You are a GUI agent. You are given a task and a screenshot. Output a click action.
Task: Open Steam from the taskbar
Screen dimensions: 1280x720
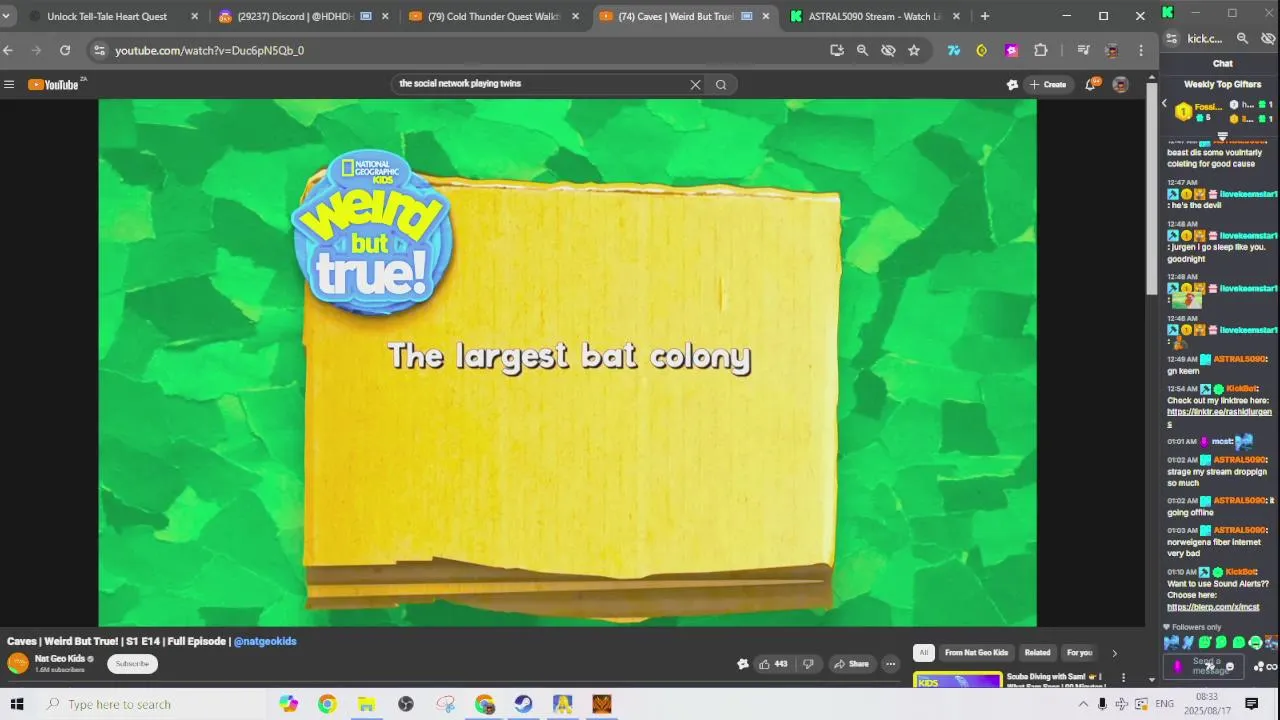coord(523,704)
